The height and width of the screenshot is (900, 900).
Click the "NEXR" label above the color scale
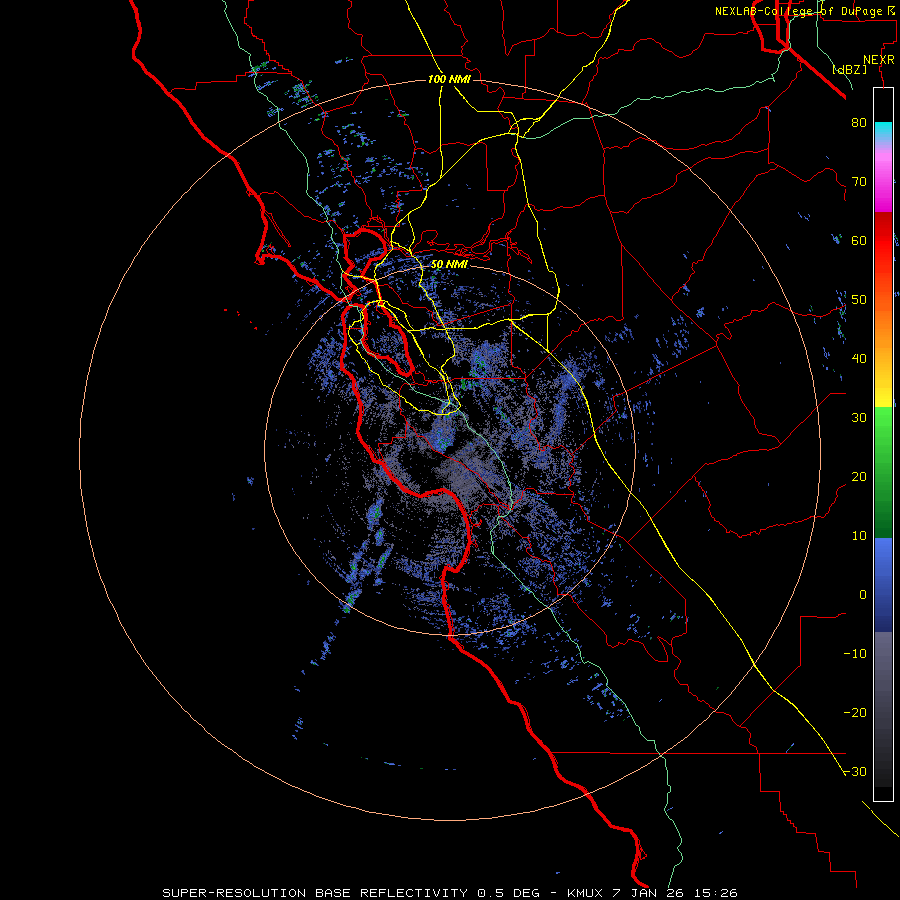click(879, 60)
